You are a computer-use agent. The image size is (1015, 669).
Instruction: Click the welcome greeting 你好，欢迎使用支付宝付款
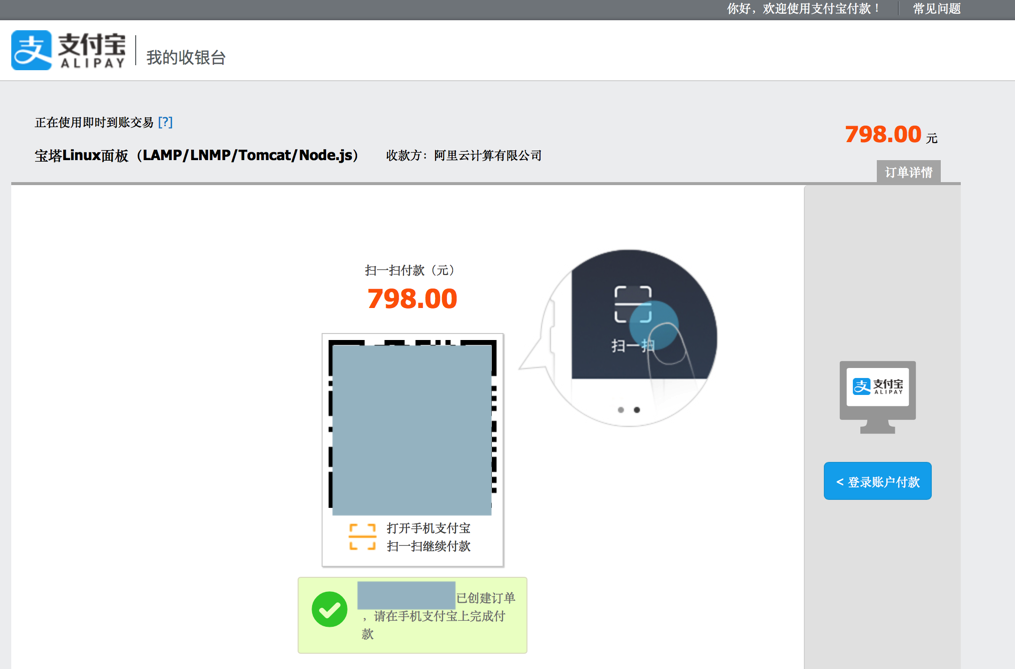pos(803,9)
